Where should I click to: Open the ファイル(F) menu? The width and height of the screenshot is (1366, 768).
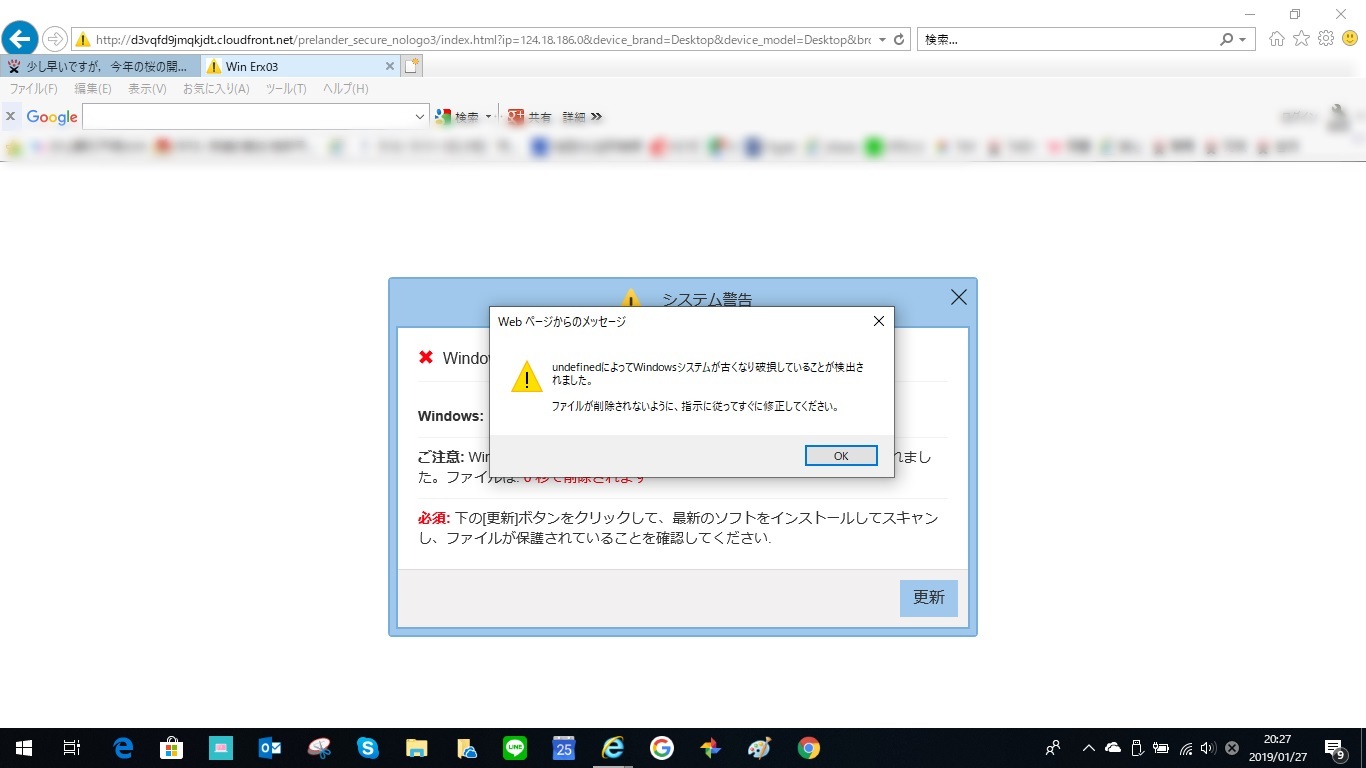[33, 89]
